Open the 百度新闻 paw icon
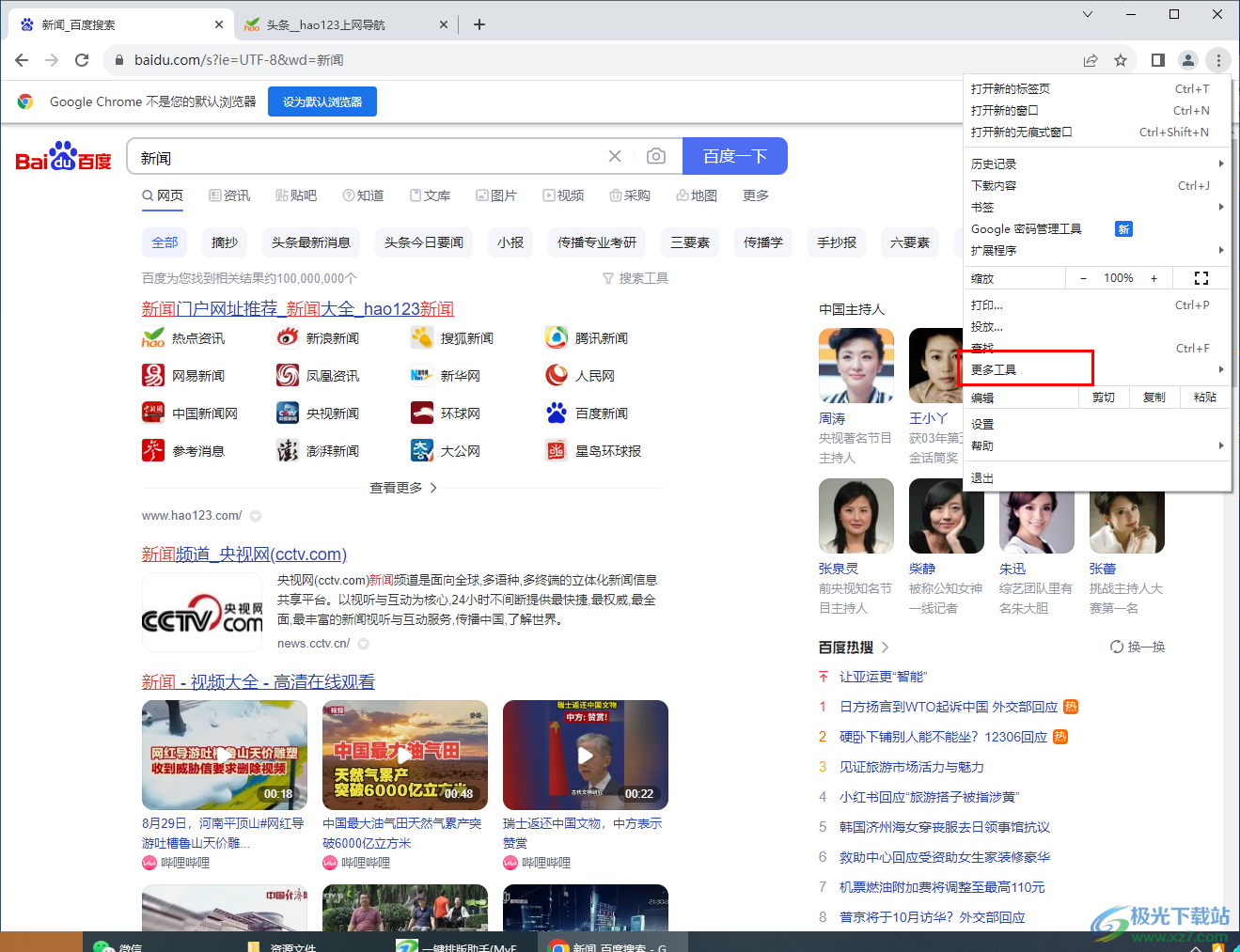 pyautogui.click(x=557, y=413)
